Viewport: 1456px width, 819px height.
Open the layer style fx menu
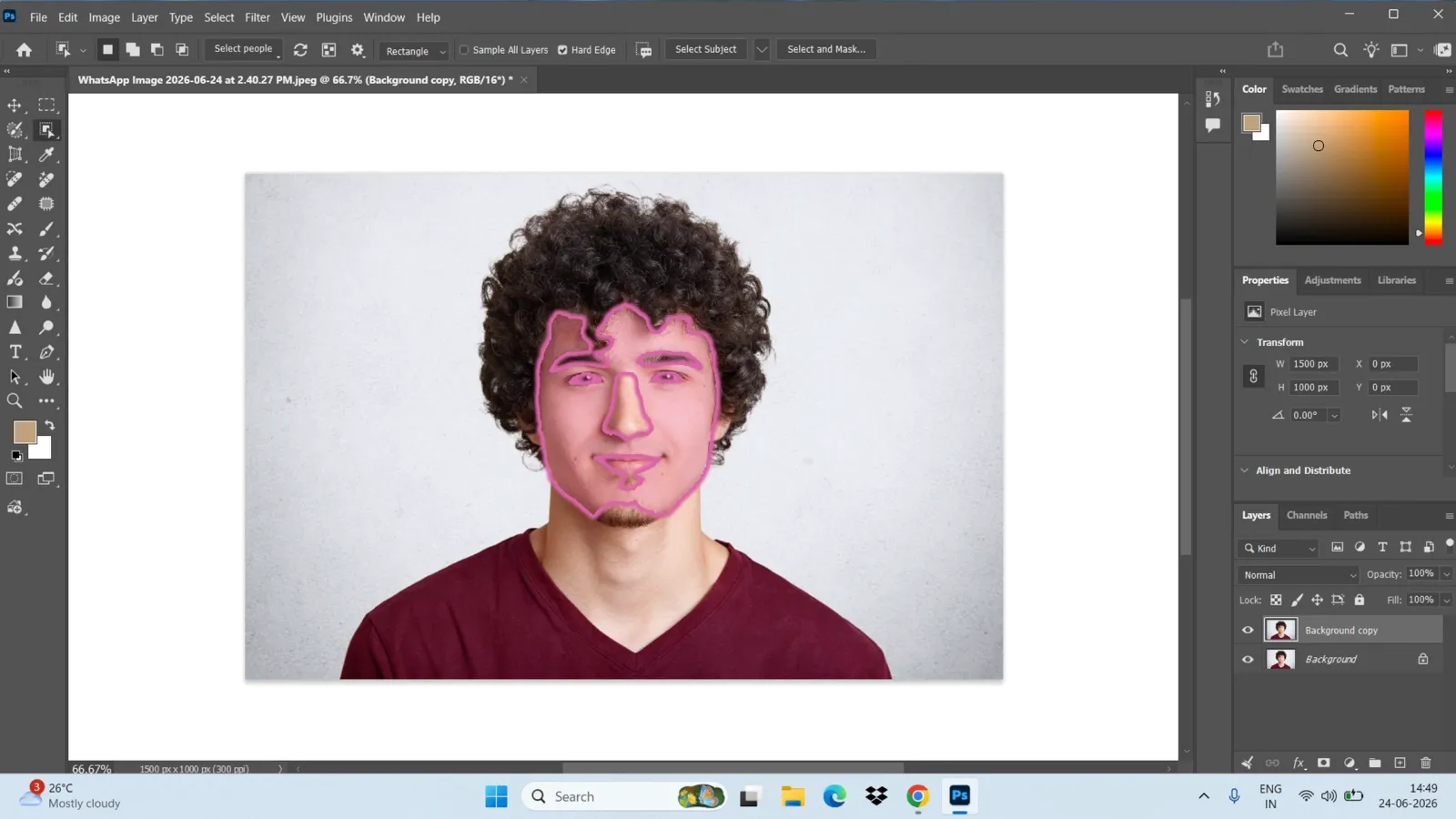[1299, 763]
